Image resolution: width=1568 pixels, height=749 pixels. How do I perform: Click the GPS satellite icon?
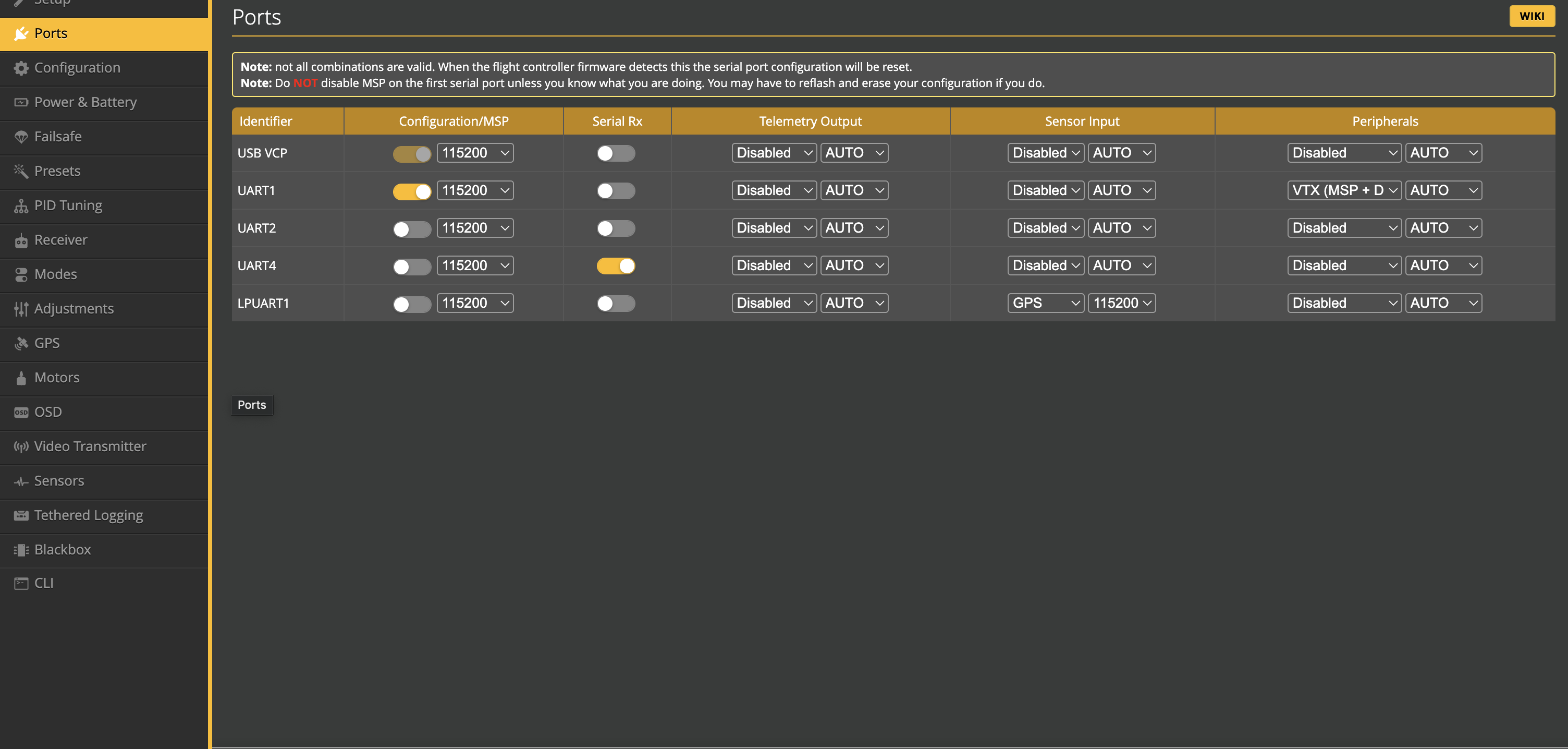click(21, 343)
